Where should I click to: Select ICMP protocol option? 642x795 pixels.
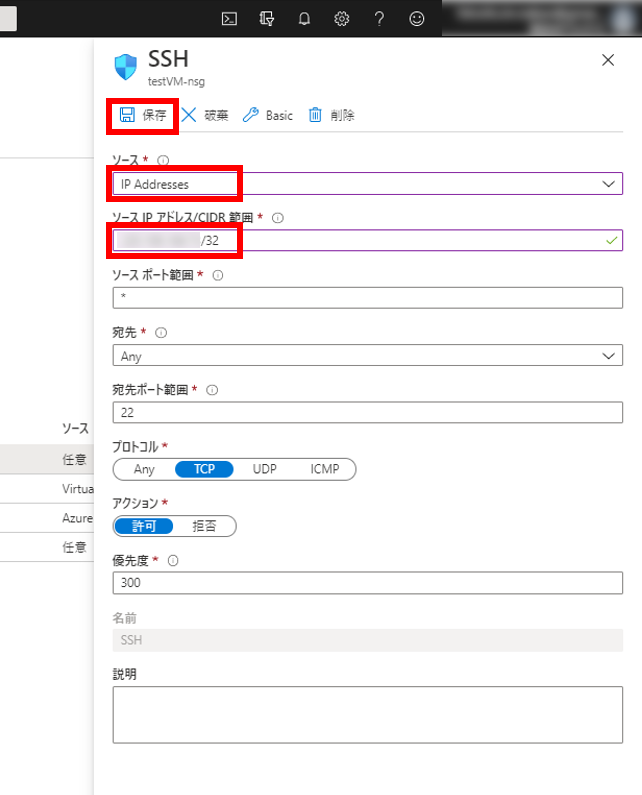325,469
